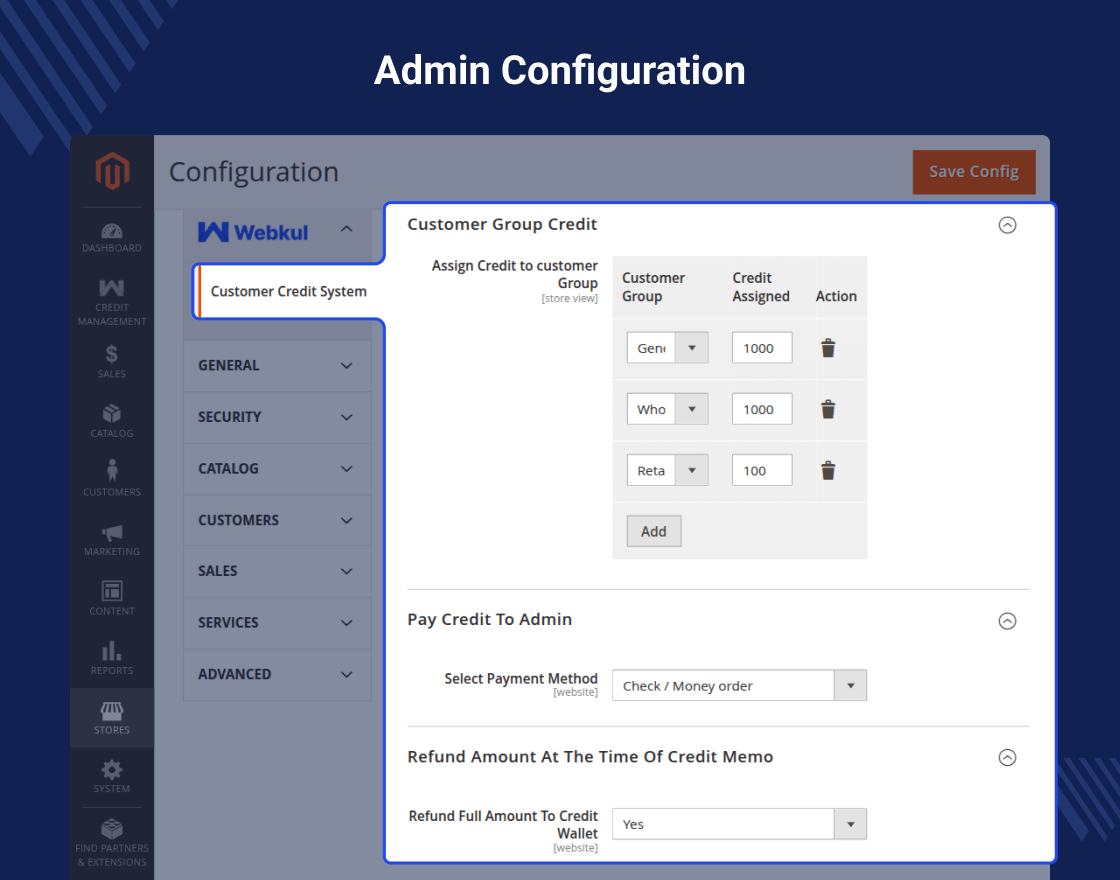Open the Wholesale customer group dropdown
Image resolution: width=1120 pixels, height=880 pixels.
coord(667,409)
